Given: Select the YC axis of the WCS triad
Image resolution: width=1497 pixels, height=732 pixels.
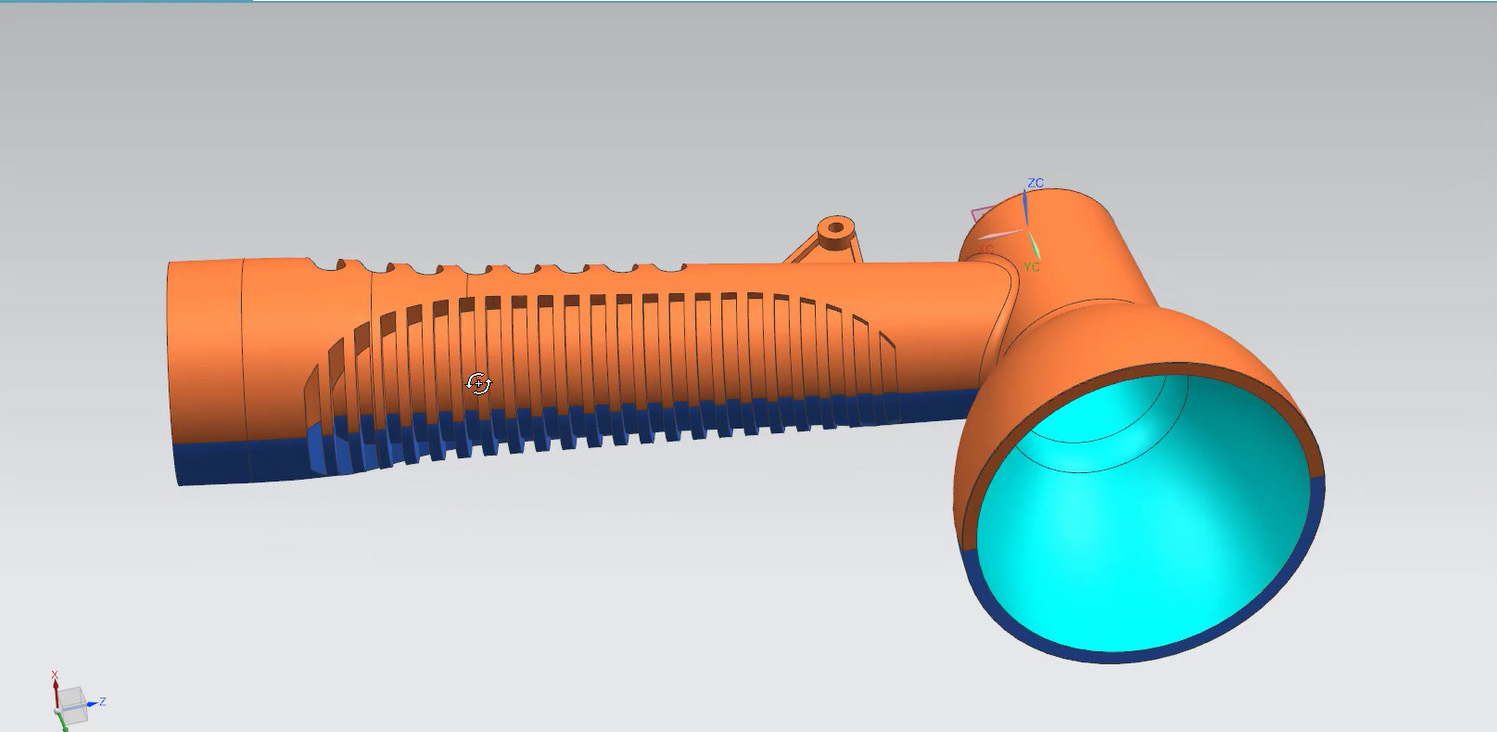Looking at the screenshot, I should click(1036, 247).
